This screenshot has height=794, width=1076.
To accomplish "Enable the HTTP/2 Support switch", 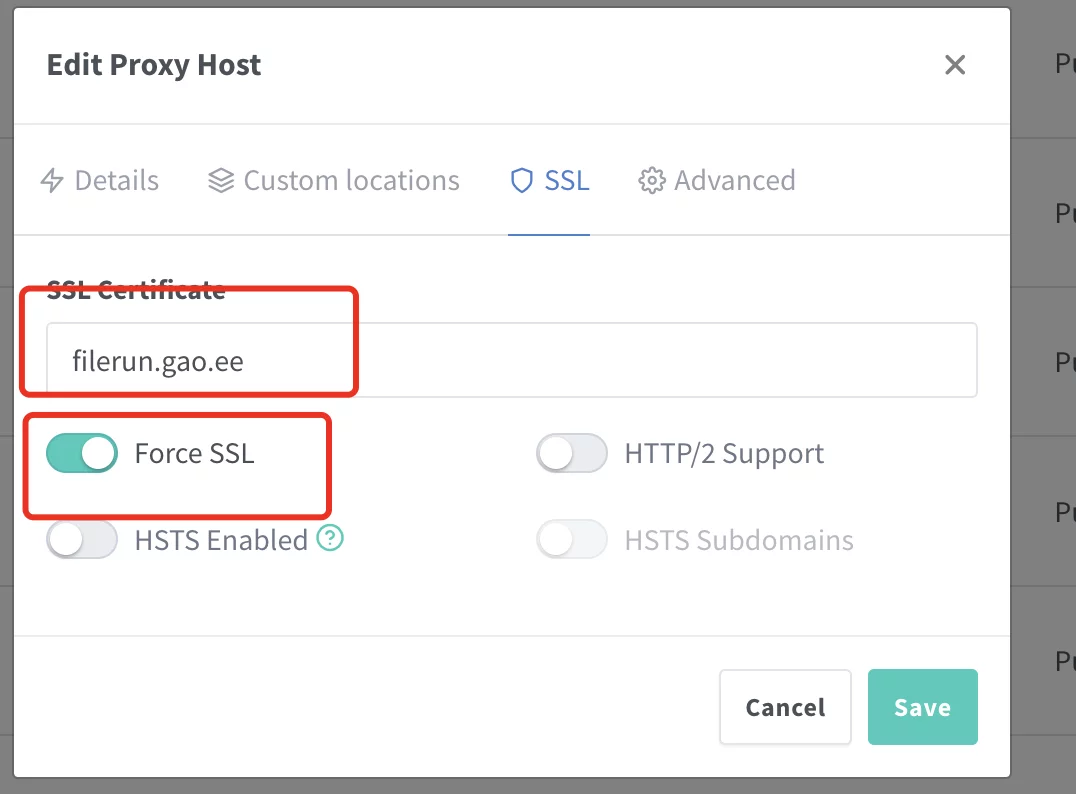I will (x=572, y=454).
